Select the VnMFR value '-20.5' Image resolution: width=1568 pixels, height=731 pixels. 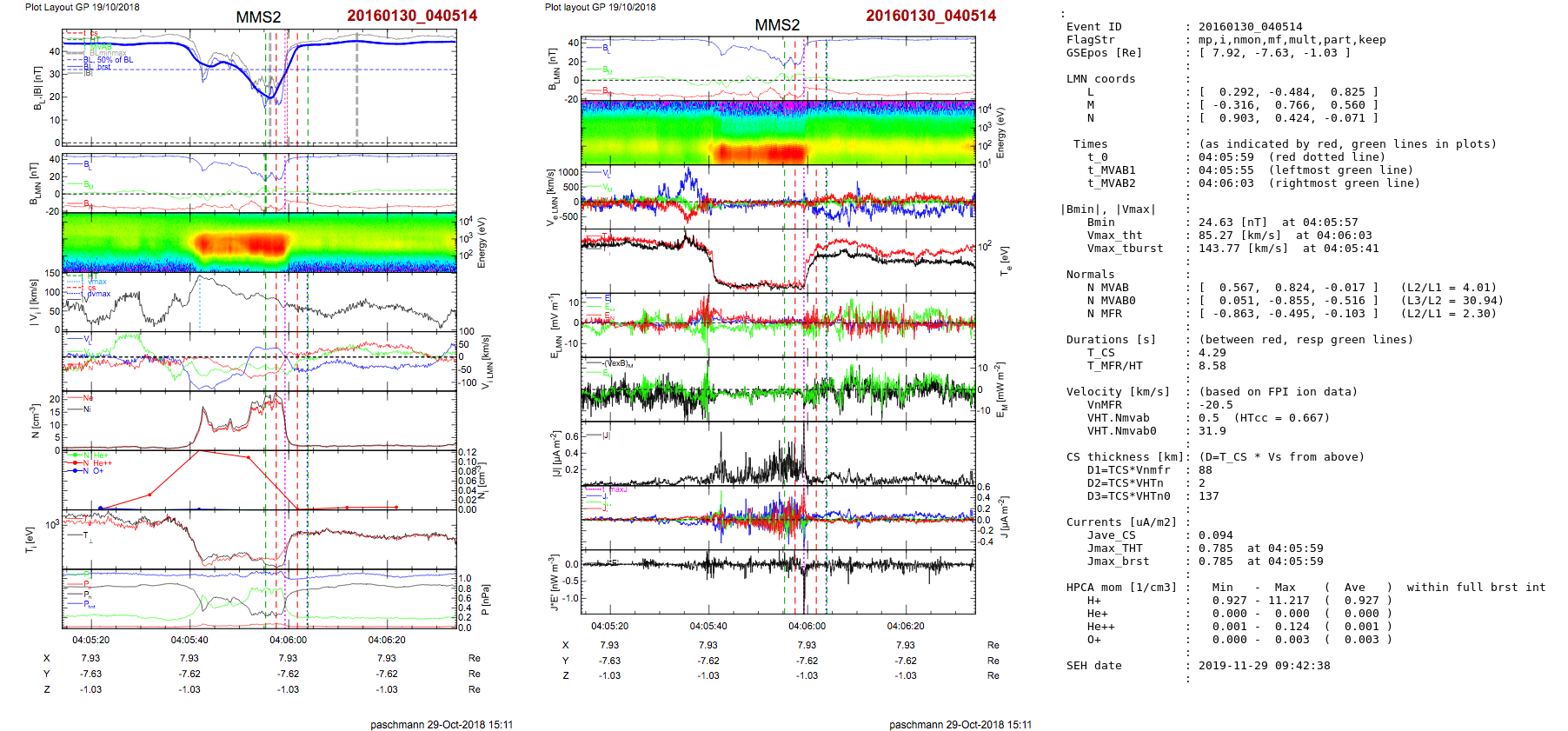coord(1215,405)
